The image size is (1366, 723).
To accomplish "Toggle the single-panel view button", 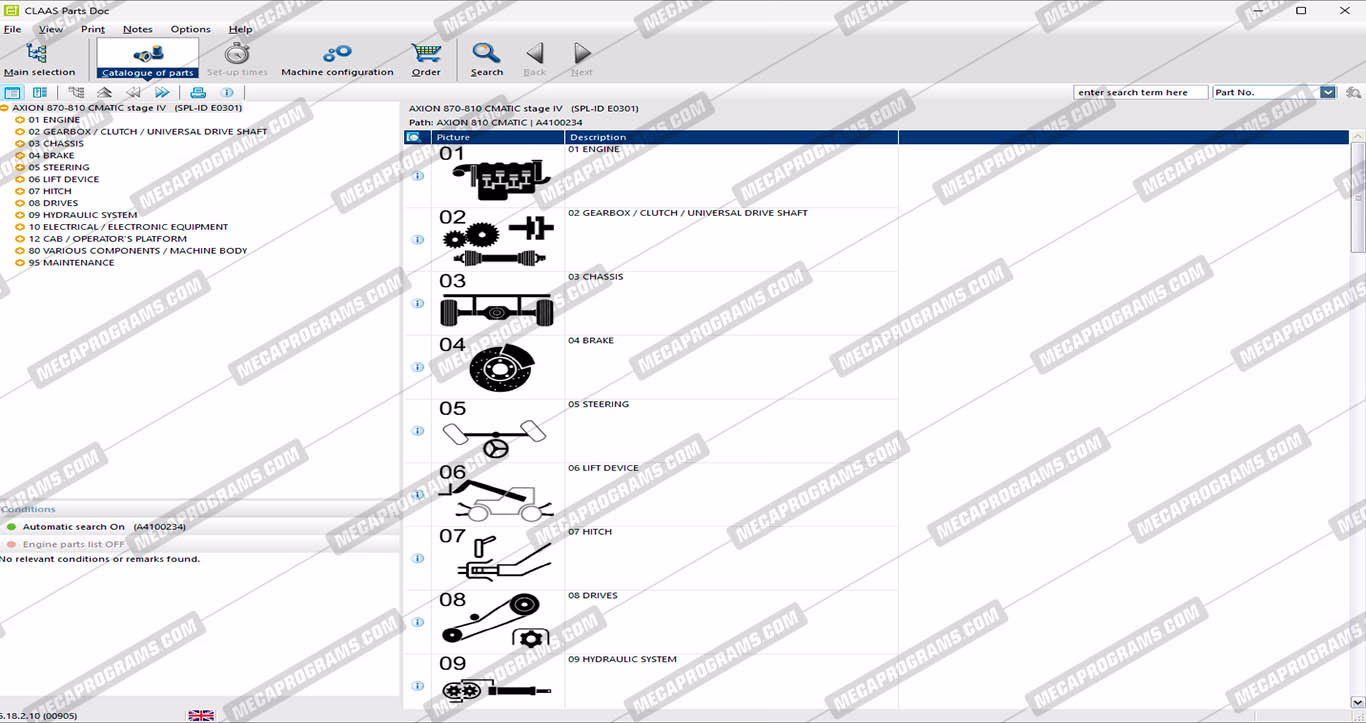I will coord(12,93).
